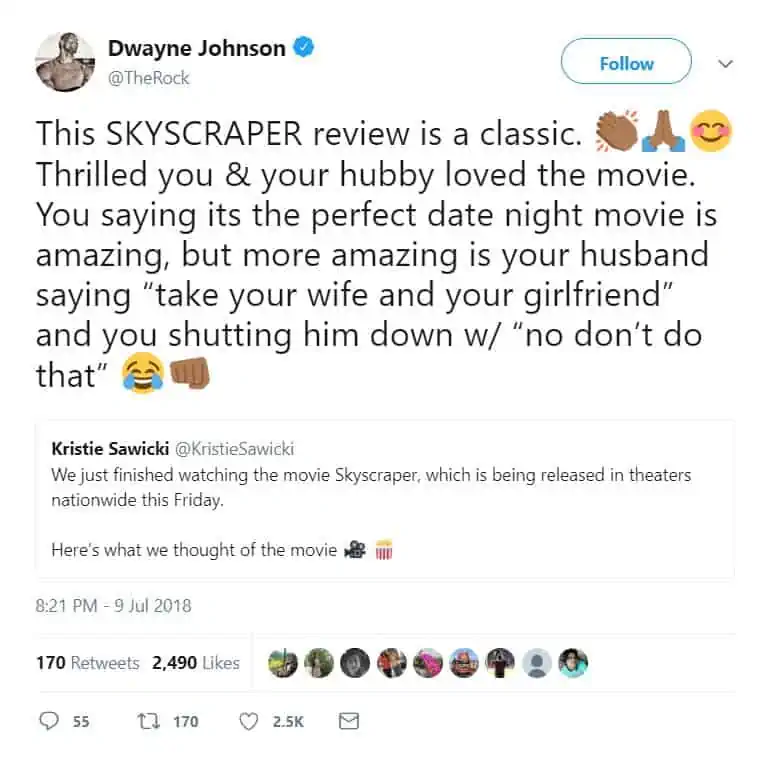Click the @KristieSawicki handle
The height and width of the screenshot is (759, 768).
tap(234, 449)
